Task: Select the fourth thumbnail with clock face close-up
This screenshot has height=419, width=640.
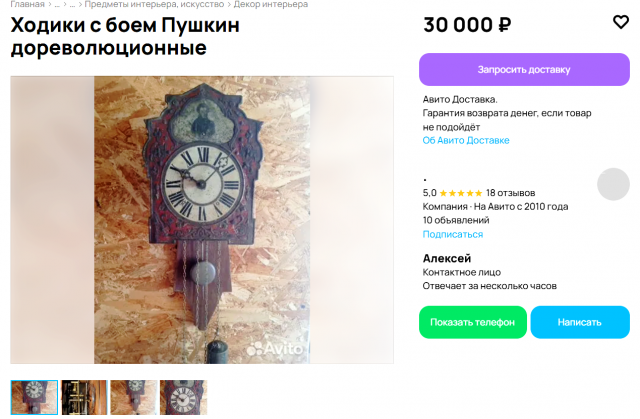Action: (x=183, y=396)
